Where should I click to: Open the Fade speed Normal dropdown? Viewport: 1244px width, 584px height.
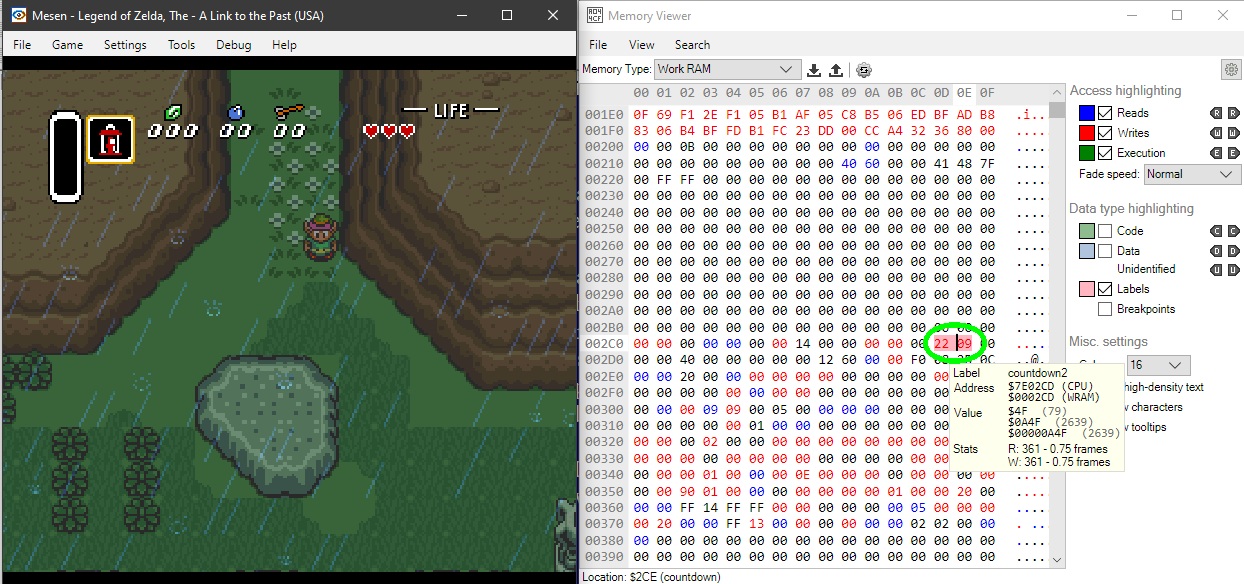(1192, 174)
